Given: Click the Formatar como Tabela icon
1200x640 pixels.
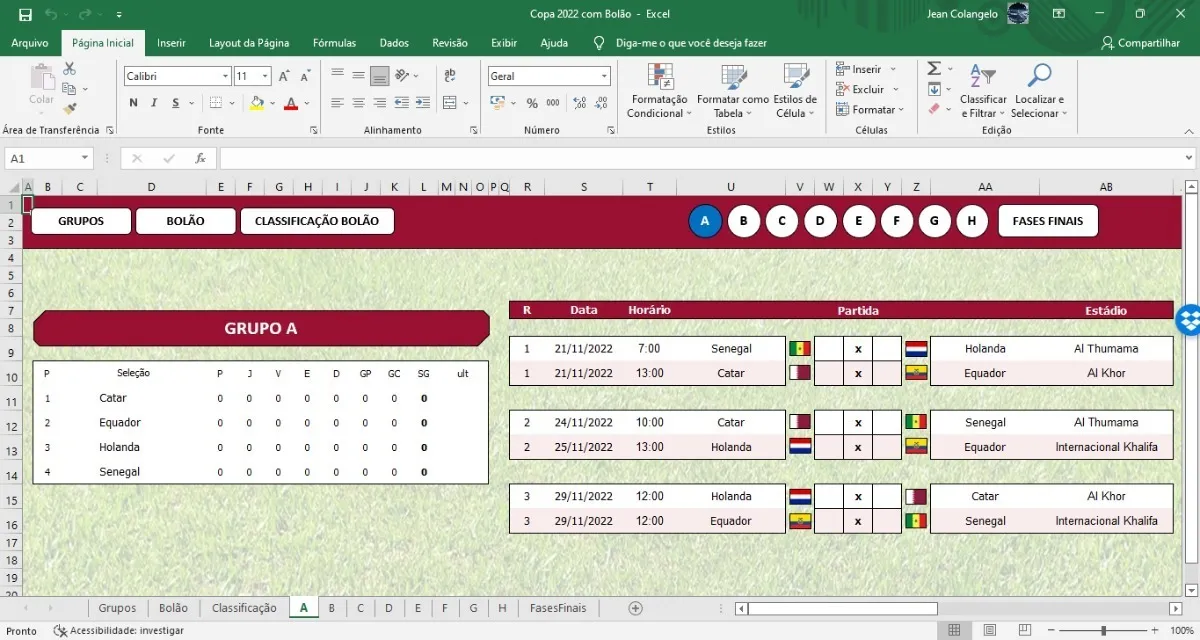Looking at the screenshot, I should pos(732,90).
